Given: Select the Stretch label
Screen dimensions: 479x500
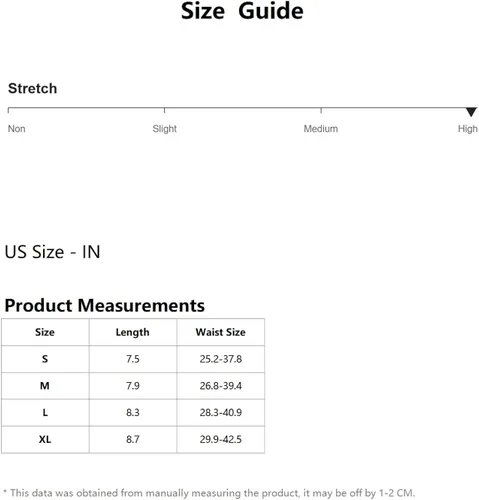Looking at the screenshot, I should tap(32, 88).
